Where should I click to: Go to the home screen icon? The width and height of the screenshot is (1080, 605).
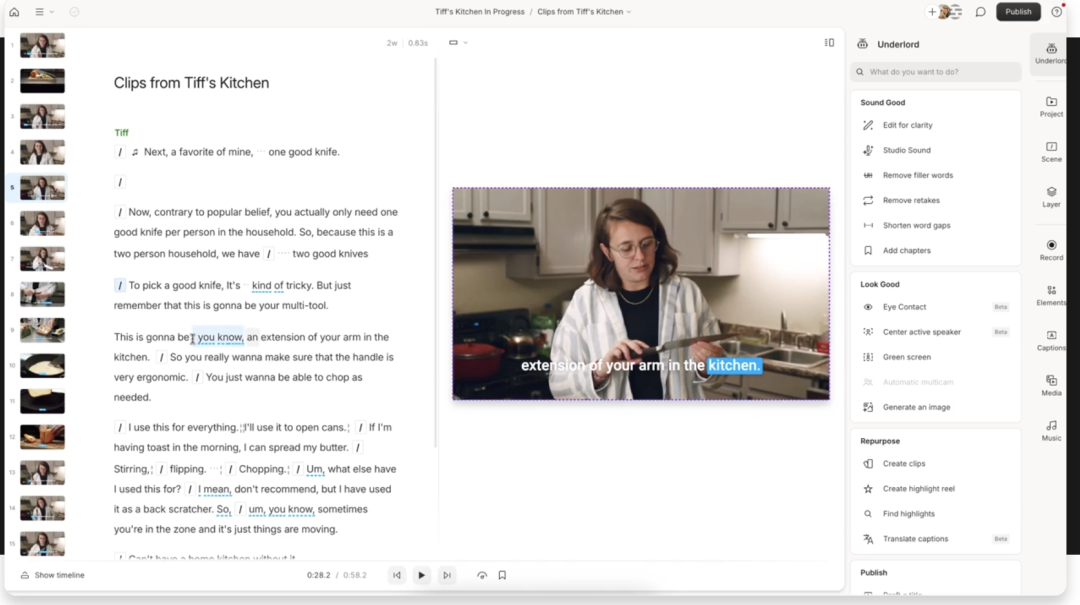point(14,12)
